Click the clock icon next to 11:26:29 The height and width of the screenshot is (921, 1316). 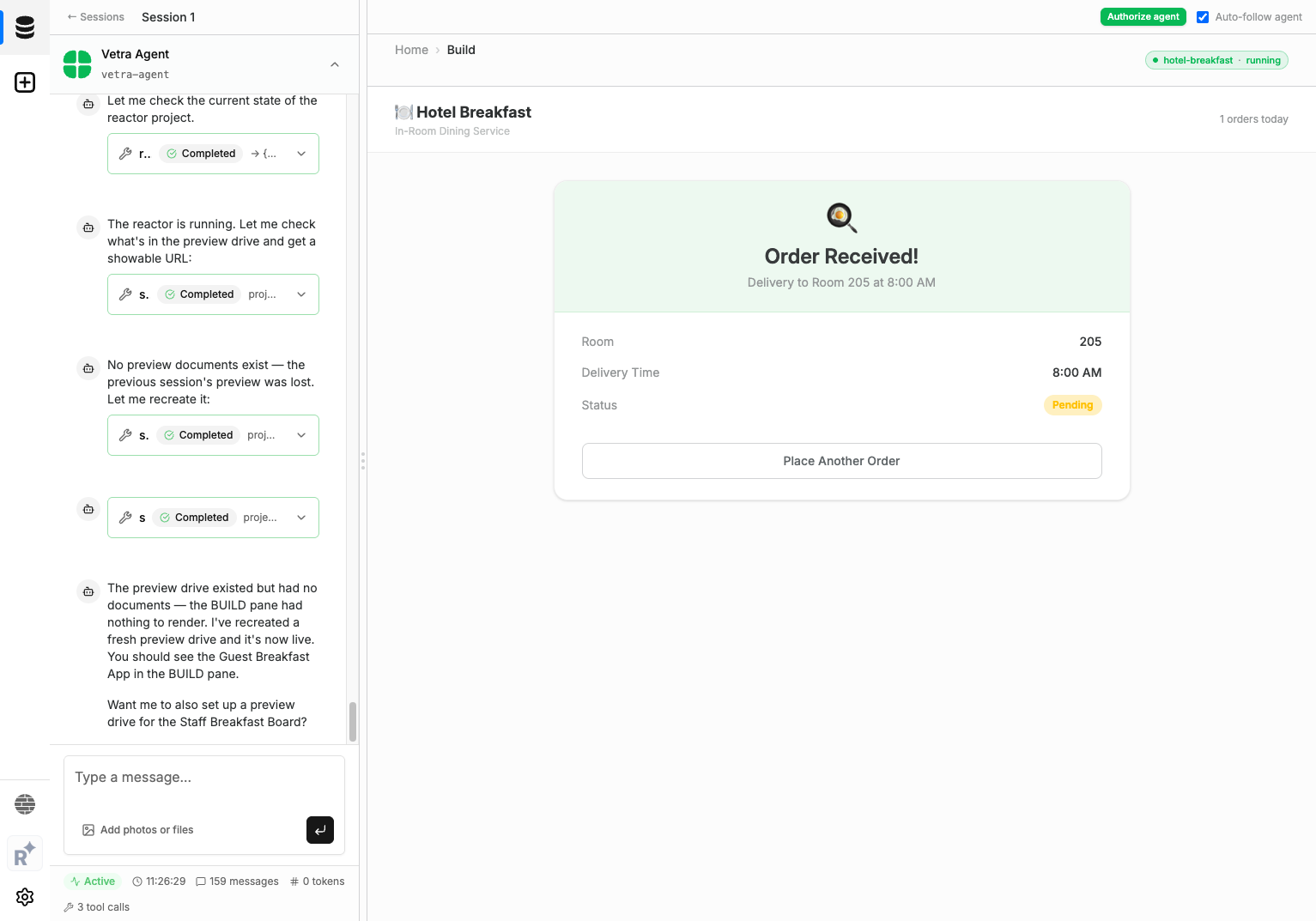pyautogui.click(x=137, y=882)
